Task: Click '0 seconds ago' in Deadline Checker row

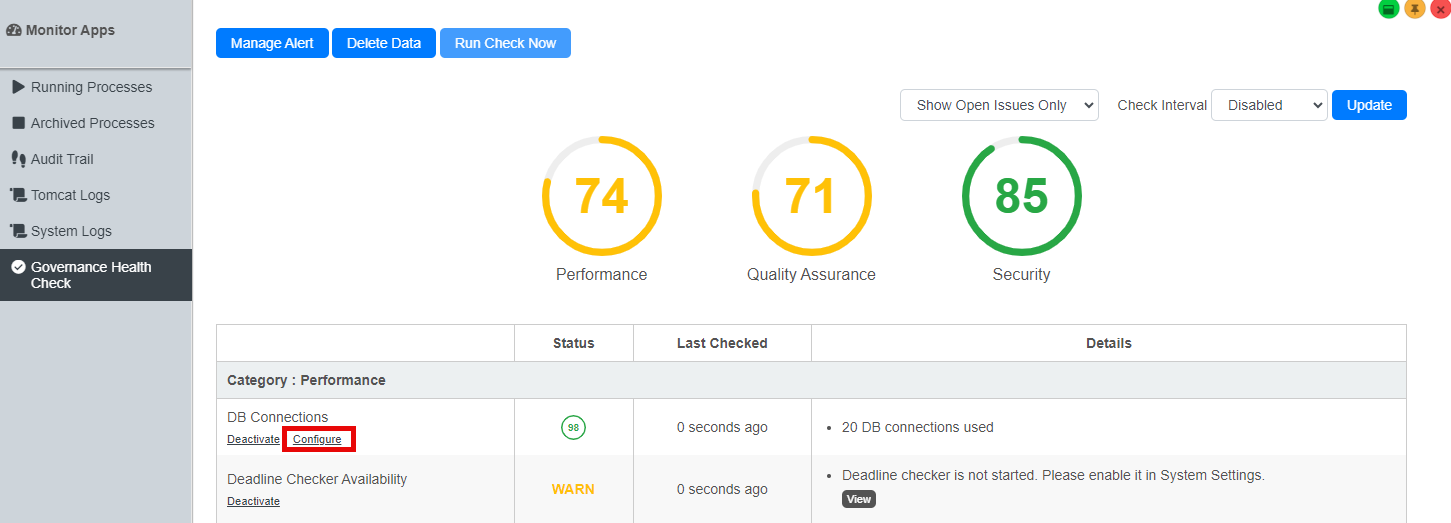Action: (722, 489)
